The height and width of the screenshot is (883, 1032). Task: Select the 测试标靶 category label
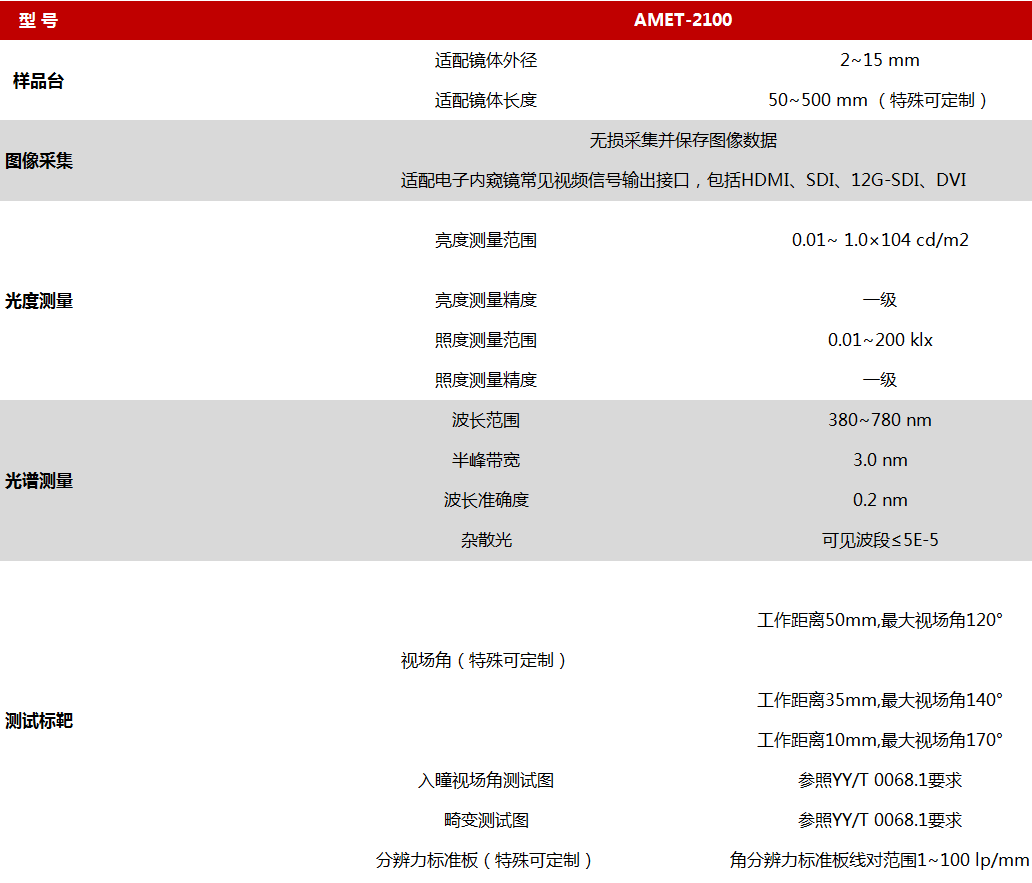coord(39,720)
